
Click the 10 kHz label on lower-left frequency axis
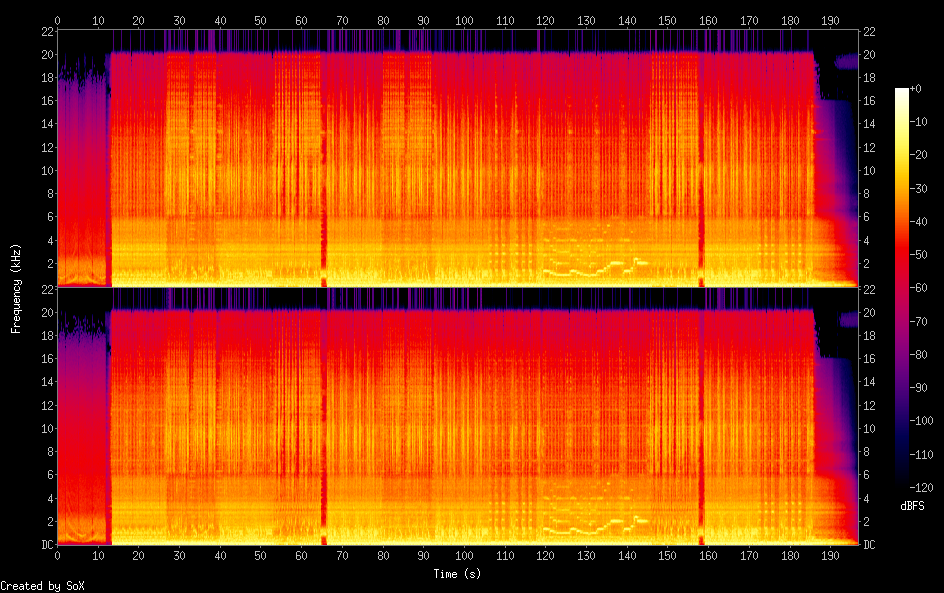(x=45, y=428)
